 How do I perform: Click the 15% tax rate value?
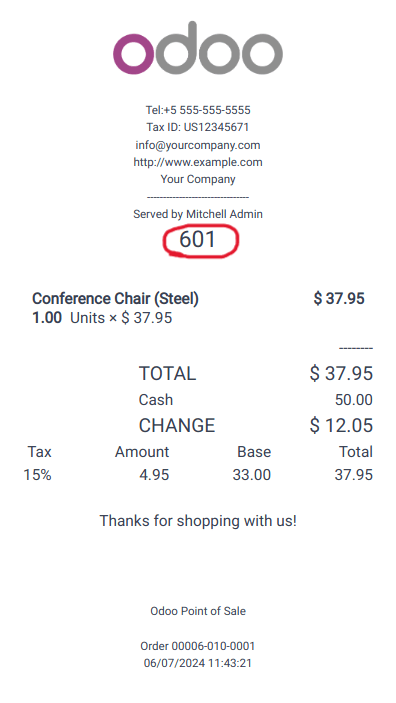tap(38, 475)
